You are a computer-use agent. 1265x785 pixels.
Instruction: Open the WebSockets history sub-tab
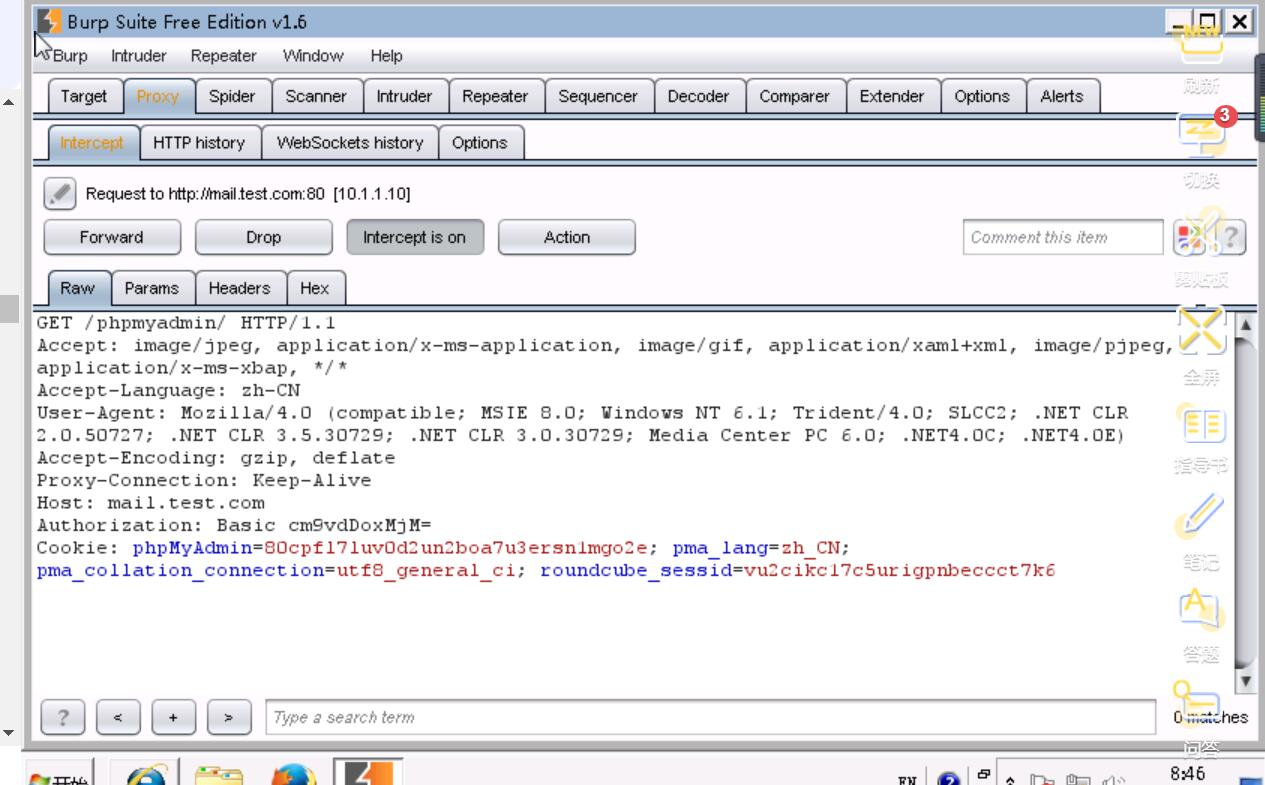pos(350,143)
